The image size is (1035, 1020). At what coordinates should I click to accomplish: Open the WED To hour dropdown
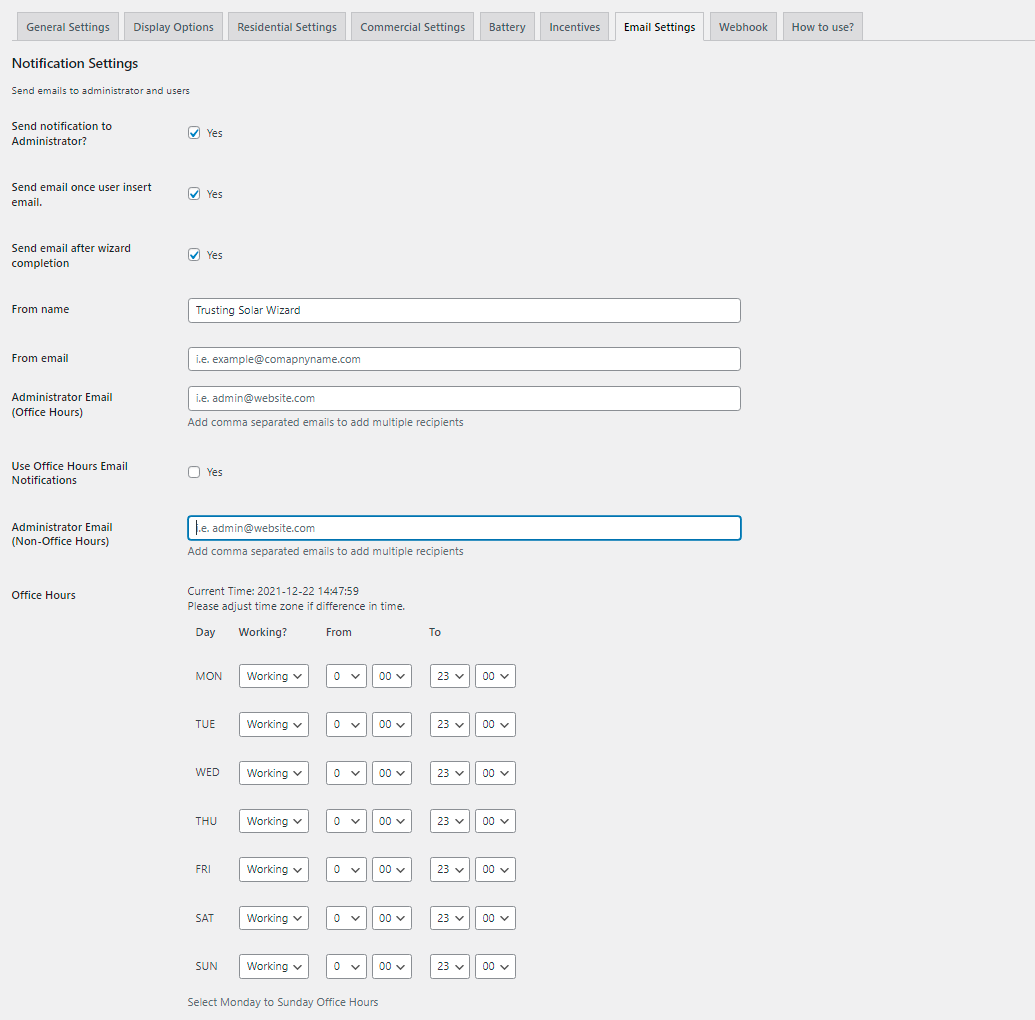click(449, 773)
